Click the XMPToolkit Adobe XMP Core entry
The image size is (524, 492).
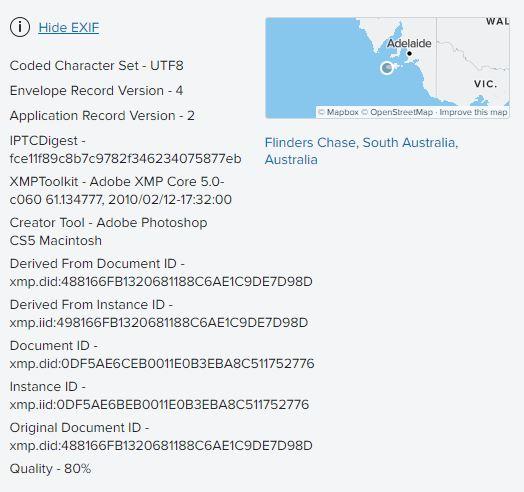tap(121, 191)
